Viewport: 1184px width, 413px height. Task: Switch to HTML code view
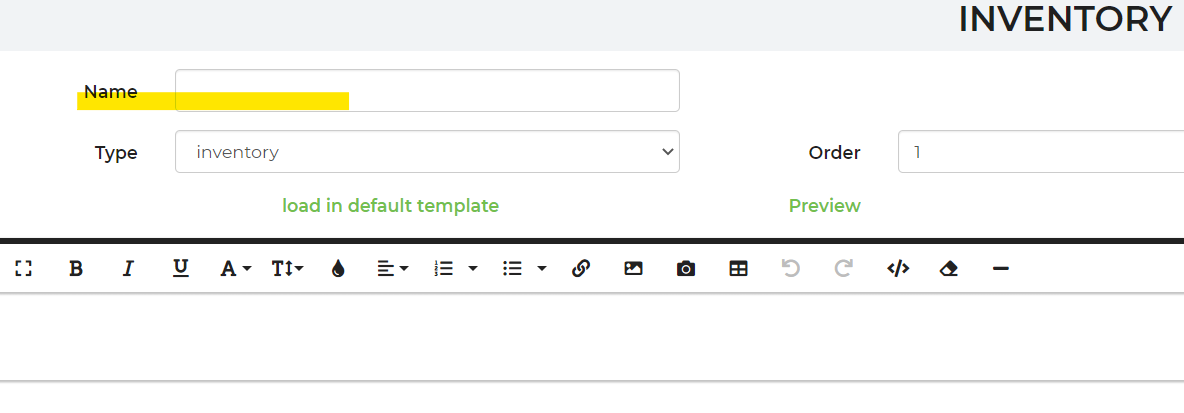coord(898,268)
